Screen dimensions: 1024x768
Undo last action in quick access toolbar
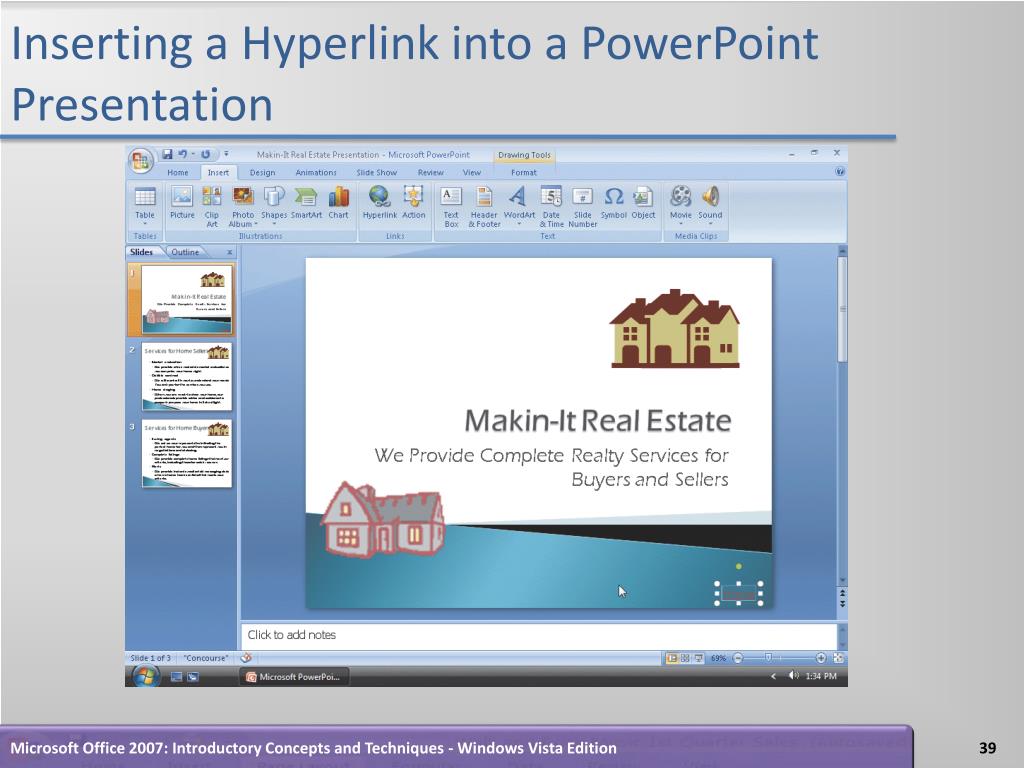183,154
